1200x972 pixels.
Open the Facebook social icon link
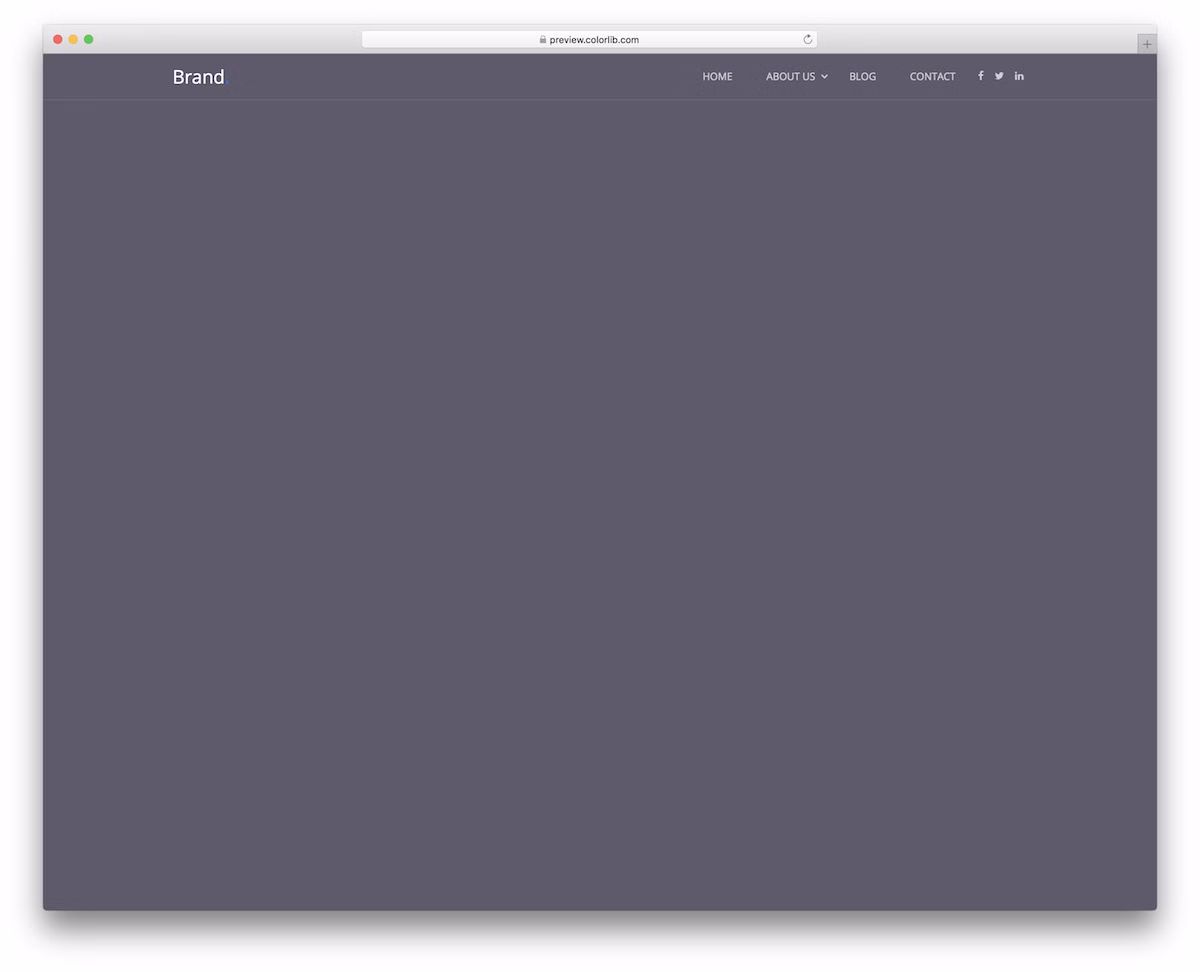tap(980, 76)
